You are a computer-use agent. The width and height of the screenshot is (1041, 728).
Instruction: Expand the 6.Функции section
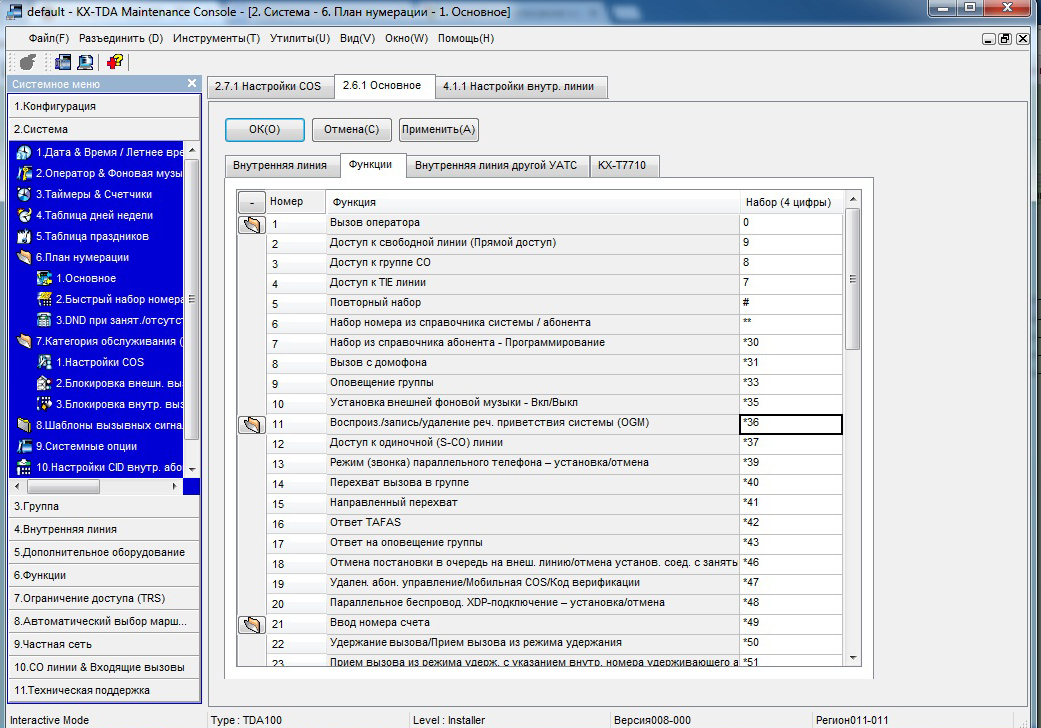[105, 575]
